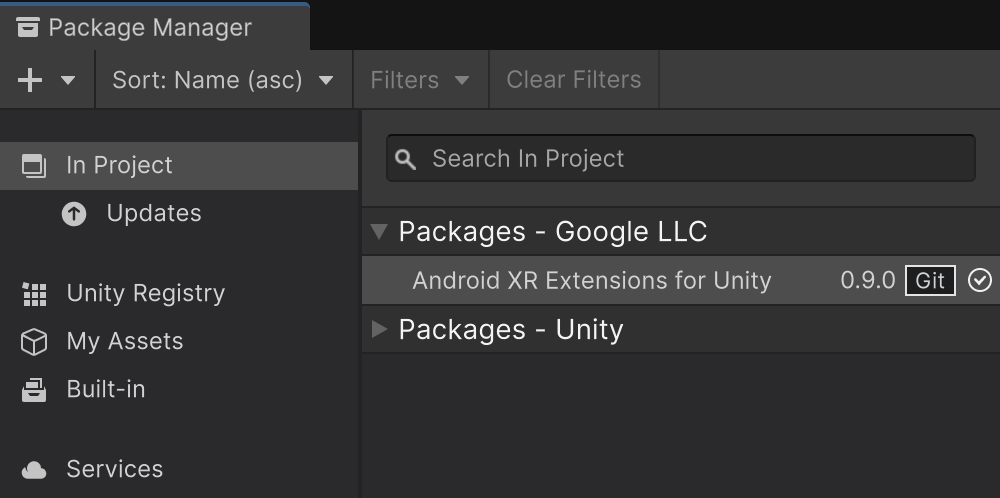The height and width of the screenshot is (498, 1000).
Task: Collapse the Packages - Google LLC group
Action: point(378,232)
